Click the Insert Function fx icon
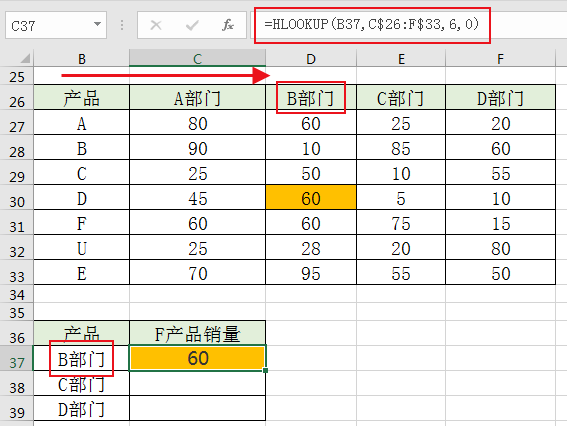The width and height of the screenshot is (567, 426). pos(228,25)
